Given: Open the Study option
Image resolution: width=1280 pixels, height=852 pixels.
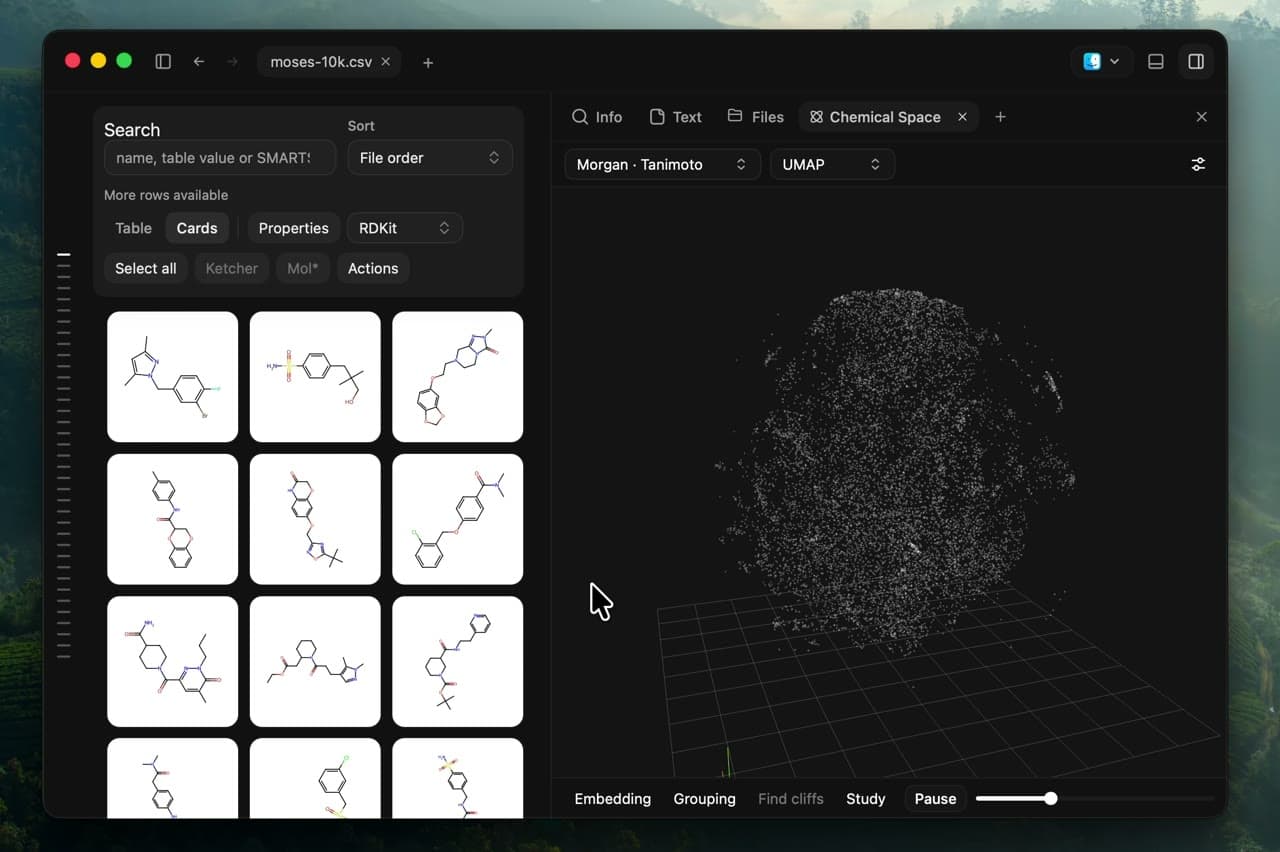Looking at the screenshot, I should pyautogui.click(x=866, y=799).
